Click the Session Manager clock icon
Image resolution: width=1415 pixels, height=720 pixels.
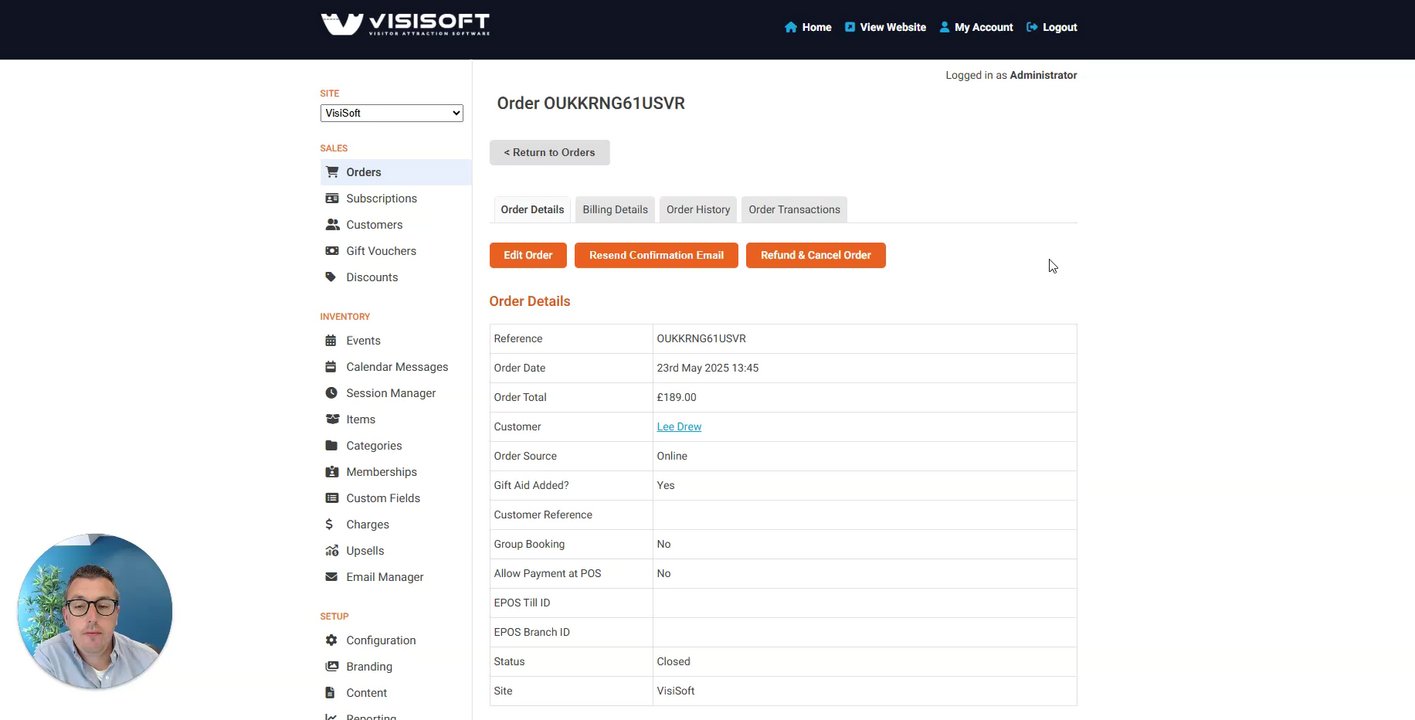[x=331, y=393]
